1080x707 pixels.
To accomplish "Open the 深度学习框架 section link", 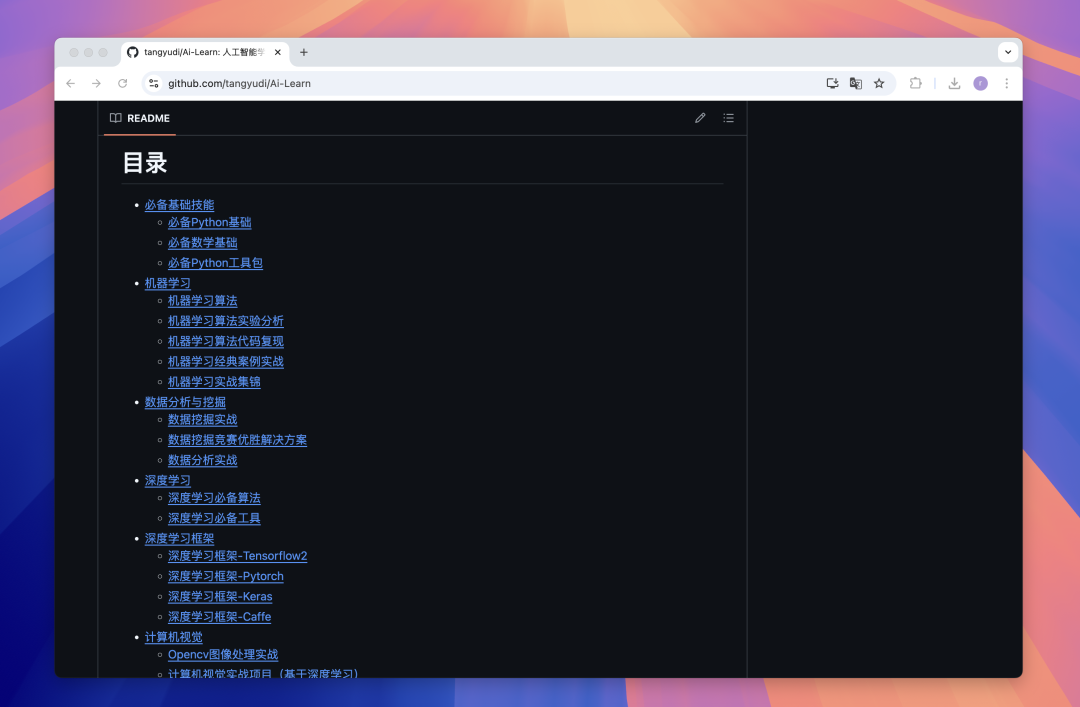I will click(179, 538).
